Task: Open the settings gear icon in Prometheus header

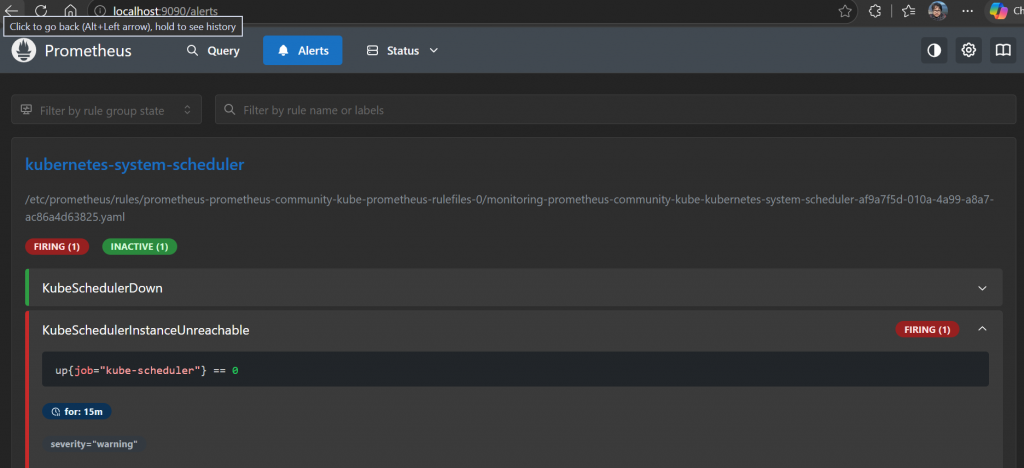Action: click(x=968, y=50)
